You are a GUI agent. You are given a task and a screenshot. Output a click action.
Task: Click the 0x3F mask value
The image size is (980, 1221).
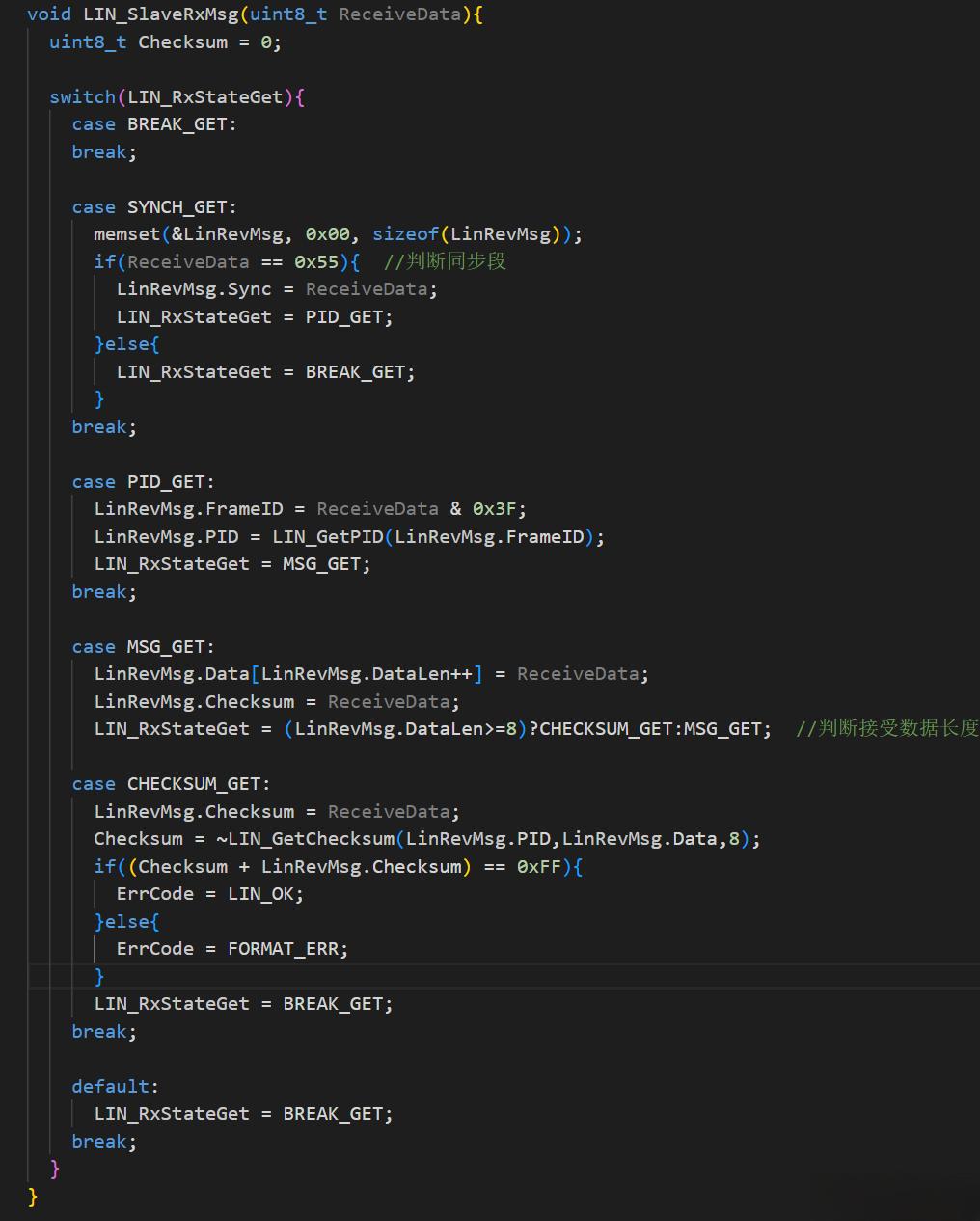498,509
